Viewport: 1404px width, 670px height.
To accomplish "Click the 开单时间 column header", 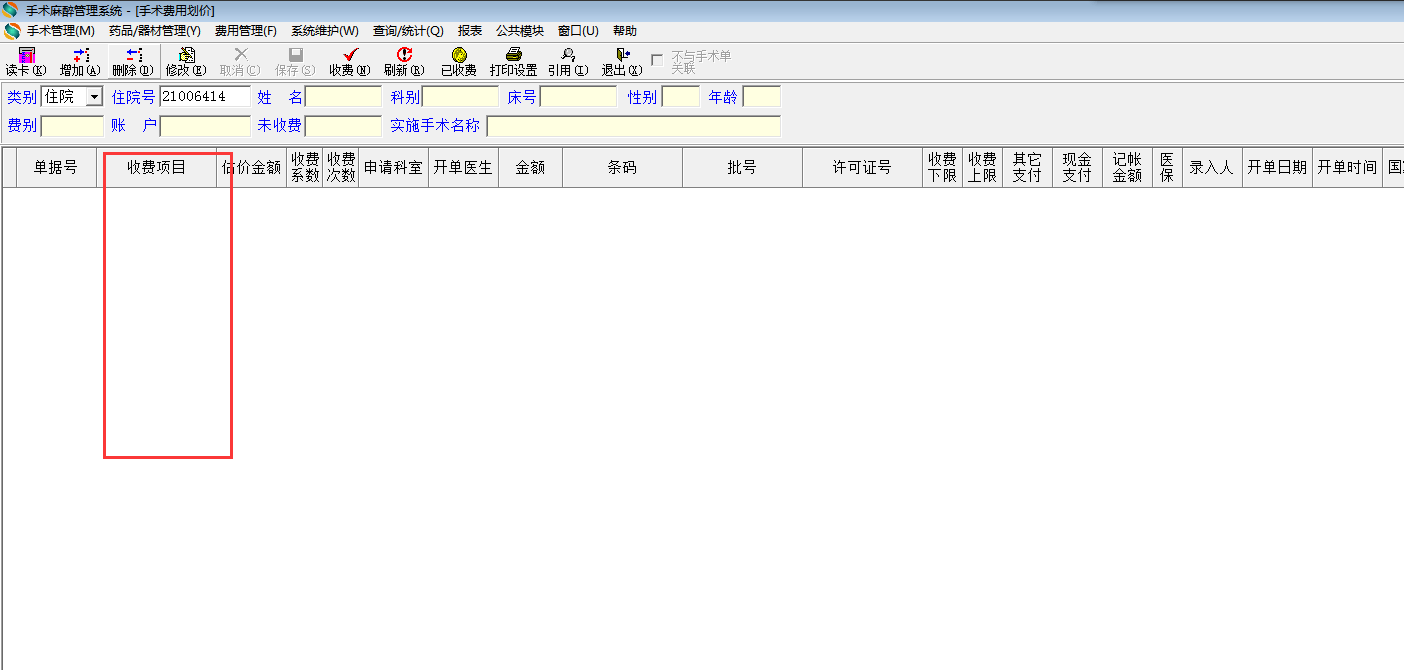I will coord(1347,167).
